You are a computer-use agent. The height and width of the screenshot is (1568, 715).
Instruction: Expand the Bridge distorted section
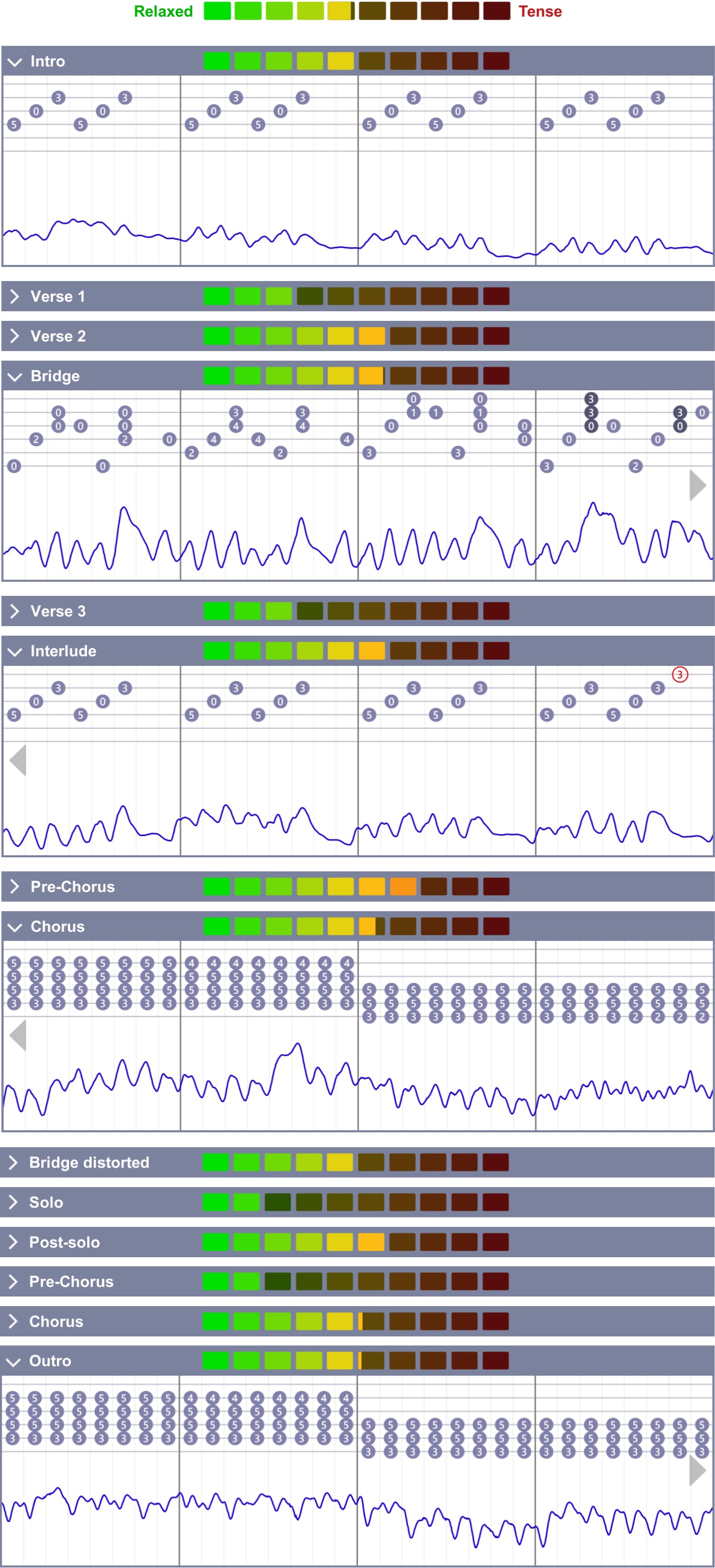(x=14, y=1163)
